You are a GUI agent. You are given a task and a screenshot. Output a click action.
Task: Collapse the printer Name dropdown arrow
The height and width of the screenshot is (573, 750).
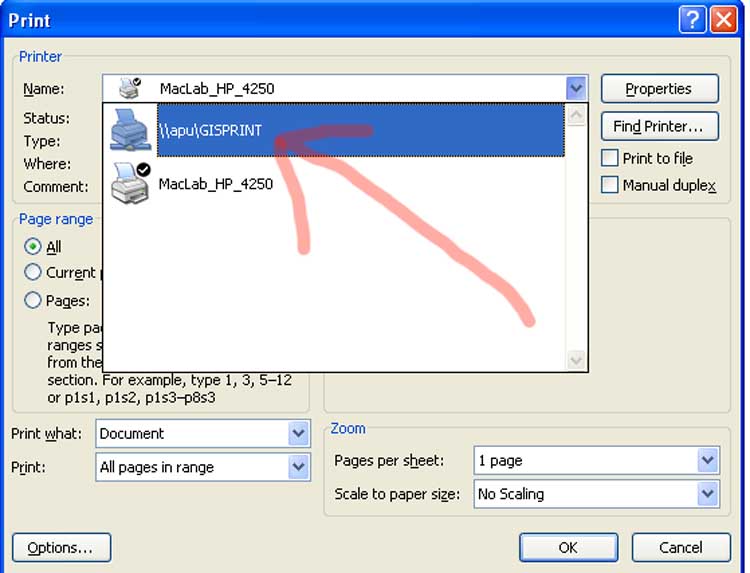576,88
